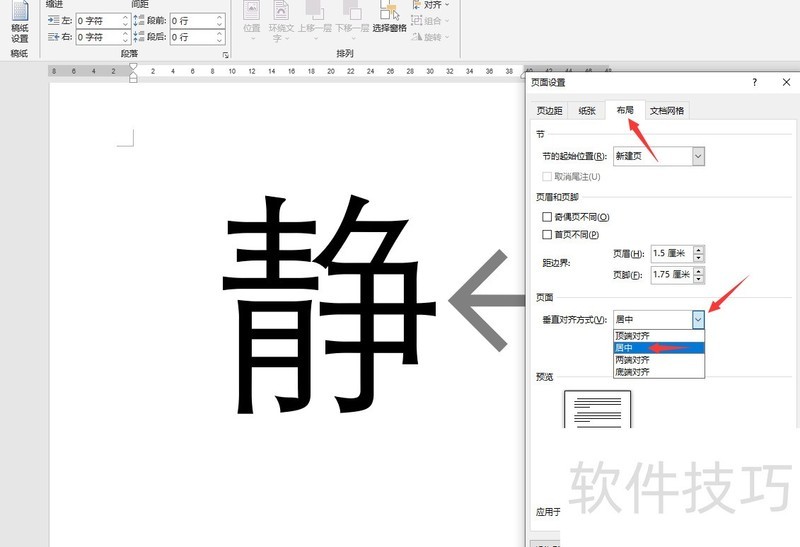The width and height of the screenshot is (800, 547).
Task: Switch to the 页边距 tab
Action: click(x=549, y=111)
